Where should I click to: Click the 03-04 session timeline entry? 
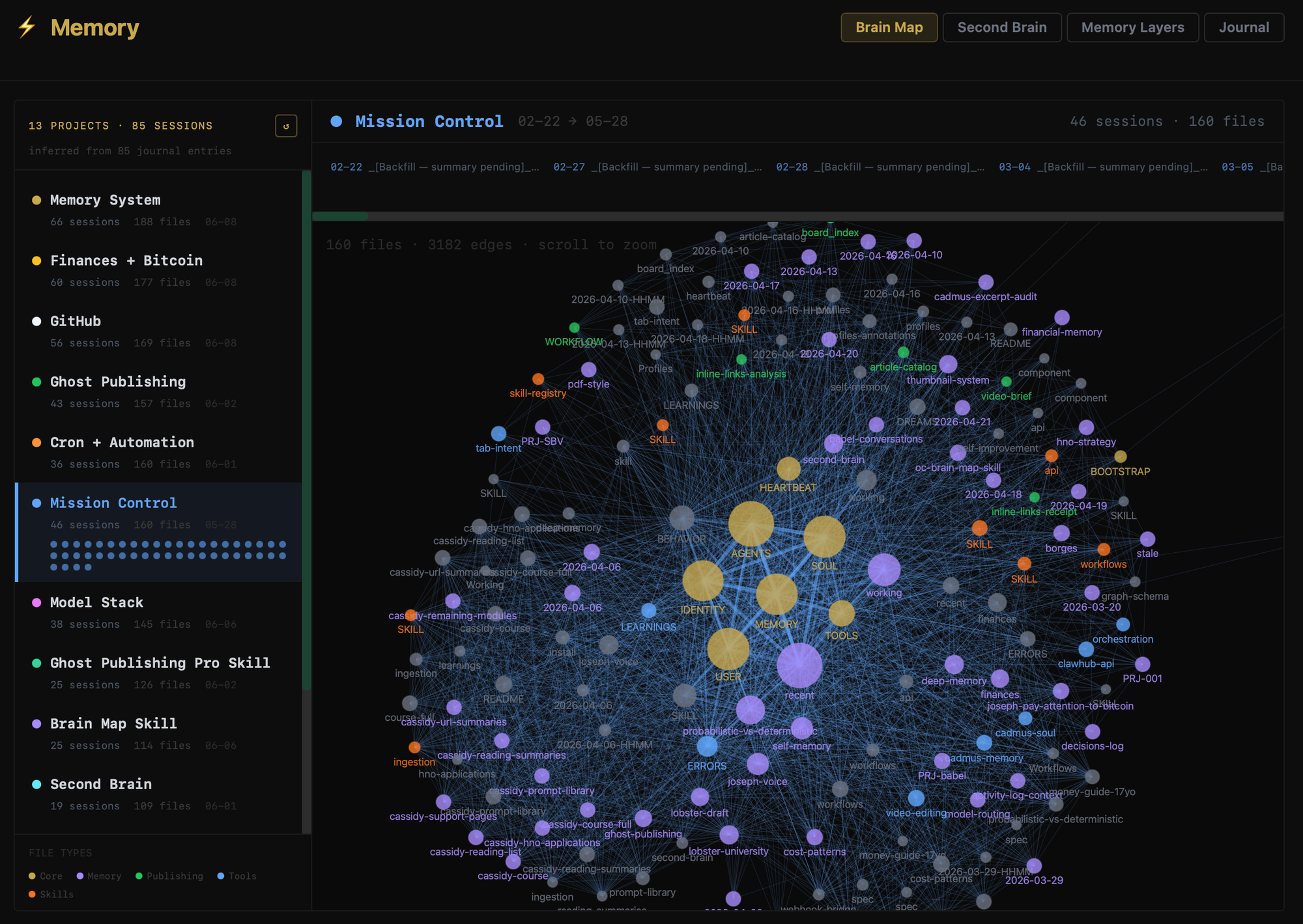tap(1103, 167)
